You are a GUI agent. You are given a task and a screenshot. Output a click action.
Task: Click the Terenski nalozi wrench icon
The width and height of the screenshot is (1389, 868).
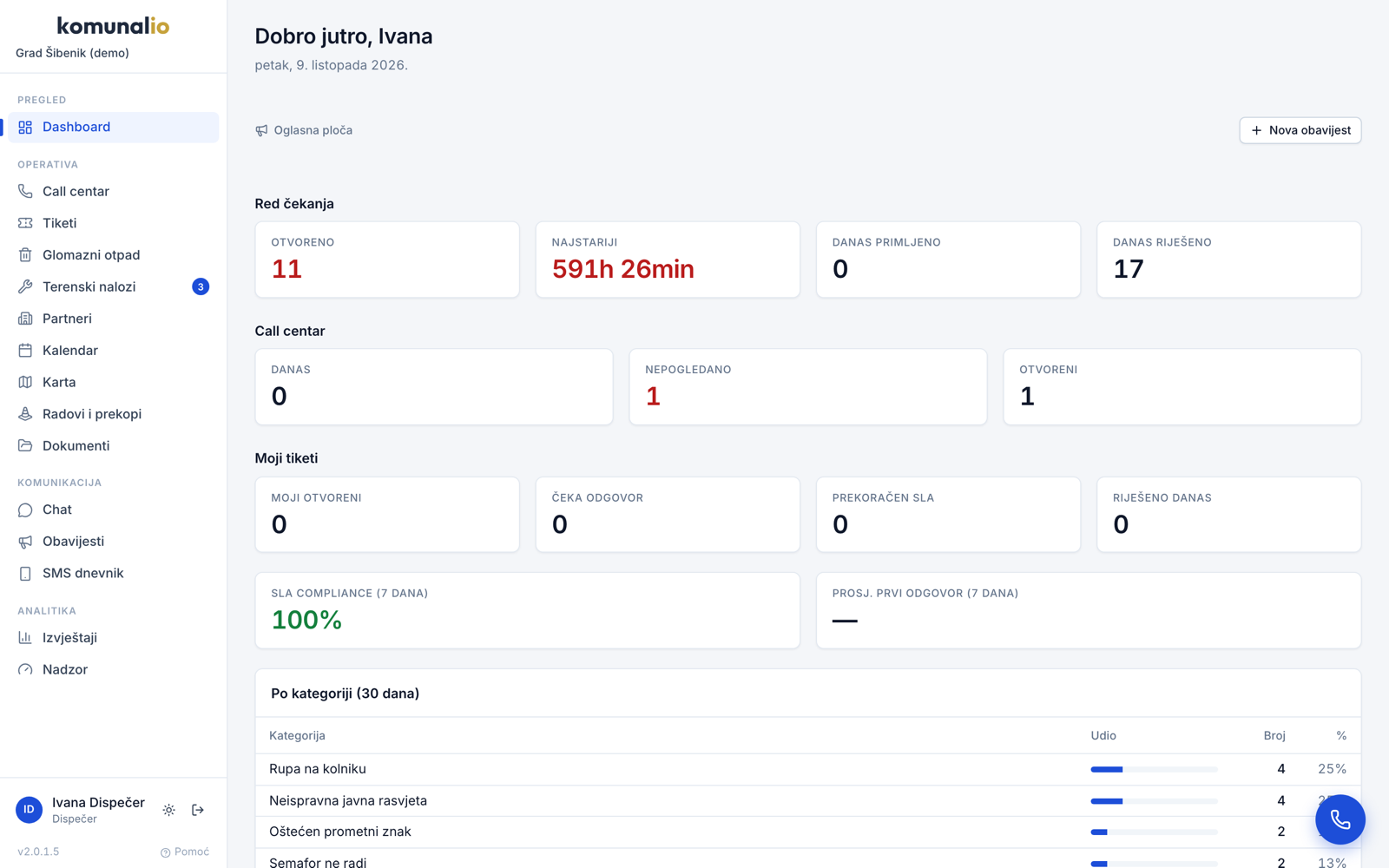pyautogui.click(x=25, y=286)
